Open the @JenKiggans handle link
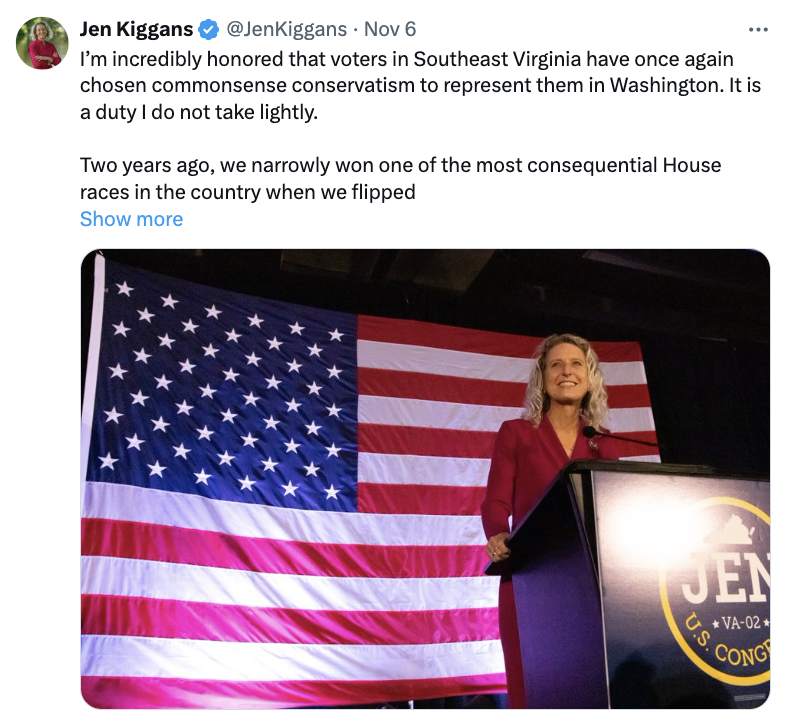Image resolution: width=786 pixels, height=722 pixels. click(286, 29)
